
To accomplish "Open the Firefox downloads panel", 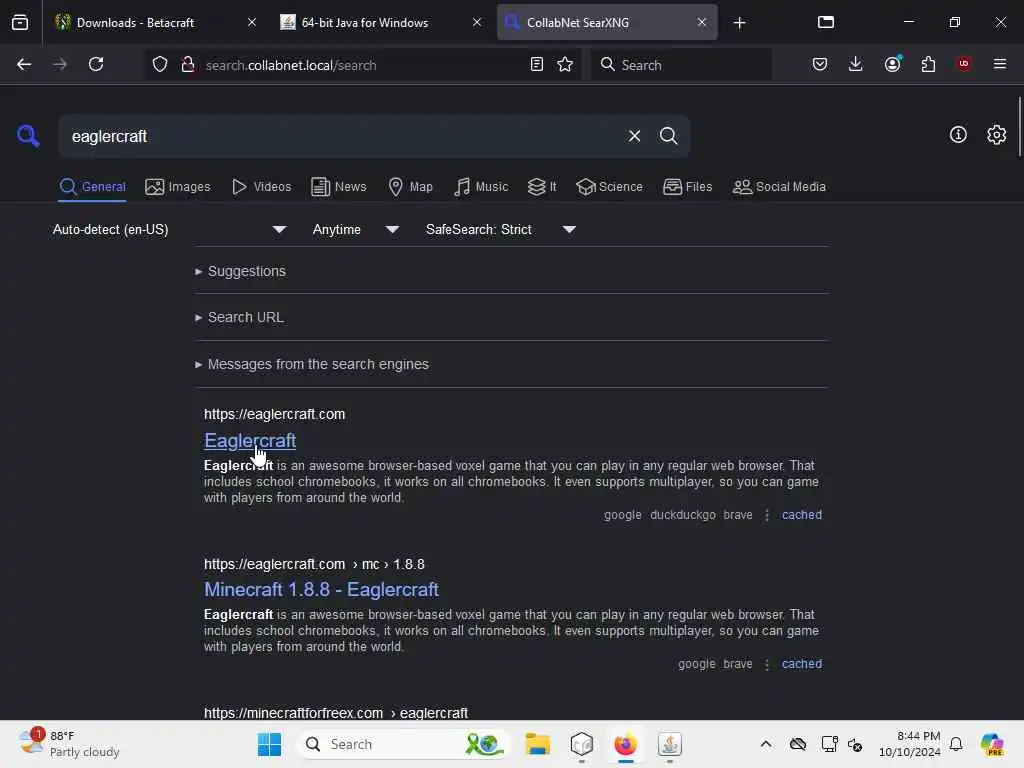I will point(856,64).
